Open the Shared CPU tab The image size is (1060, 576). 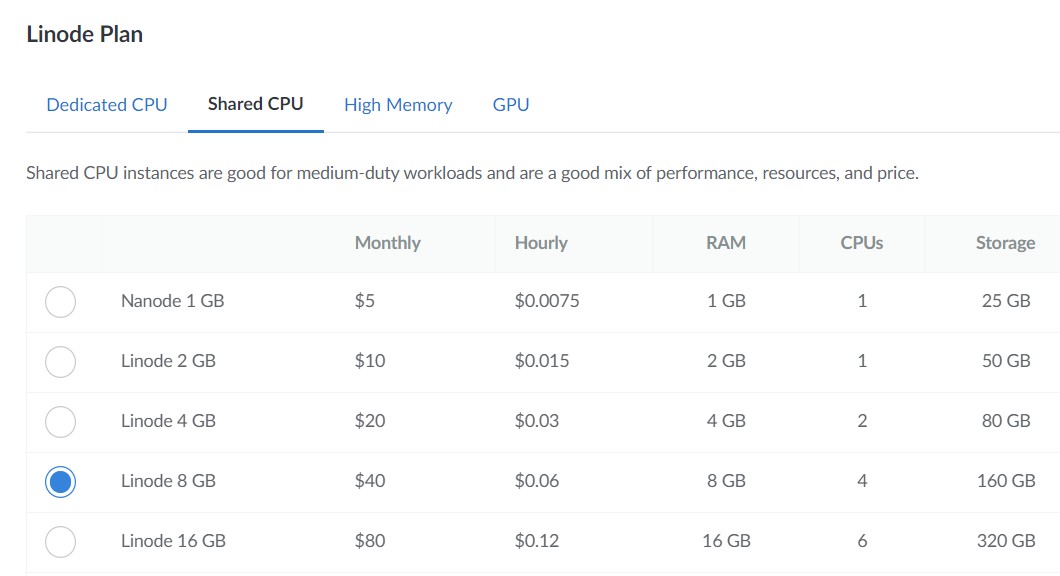pos(256,104)
